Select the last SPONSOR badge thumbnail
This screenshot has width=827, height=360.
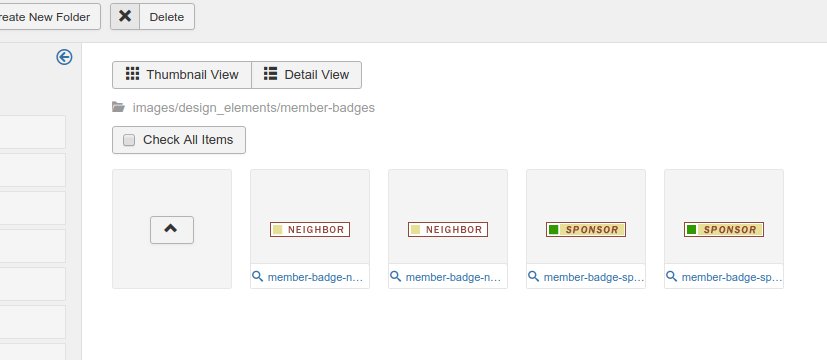(x=724, y=229)
